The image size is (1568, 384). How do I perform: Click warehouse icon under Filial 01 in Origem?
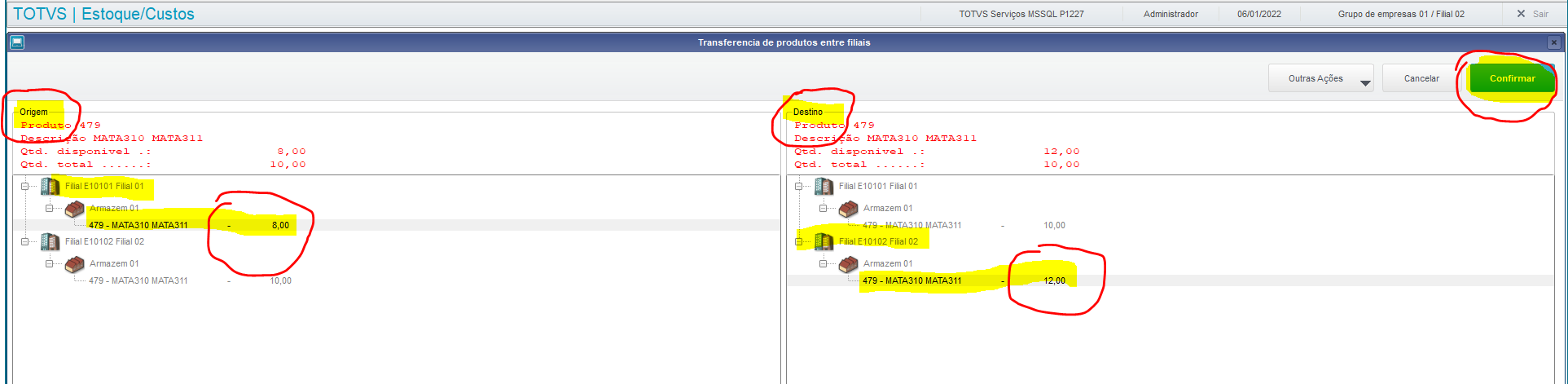pos(74,209)
